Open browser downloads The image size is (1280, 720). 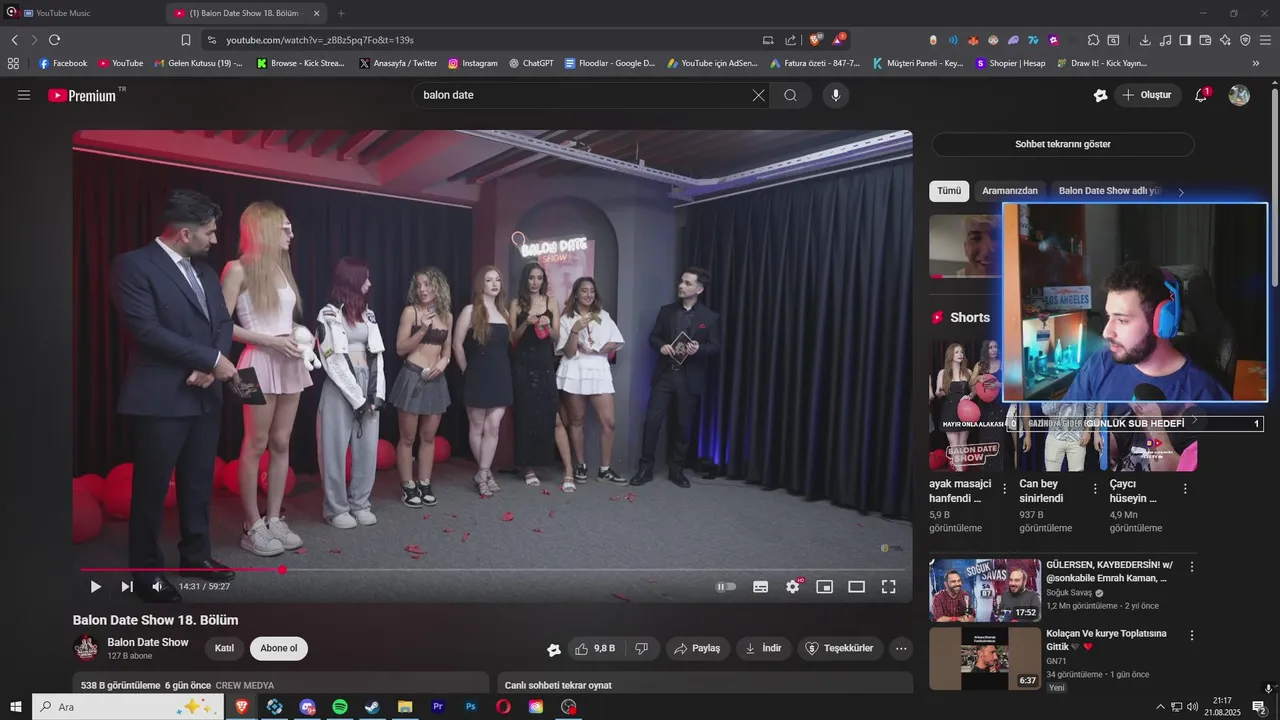pos(1145,40)
